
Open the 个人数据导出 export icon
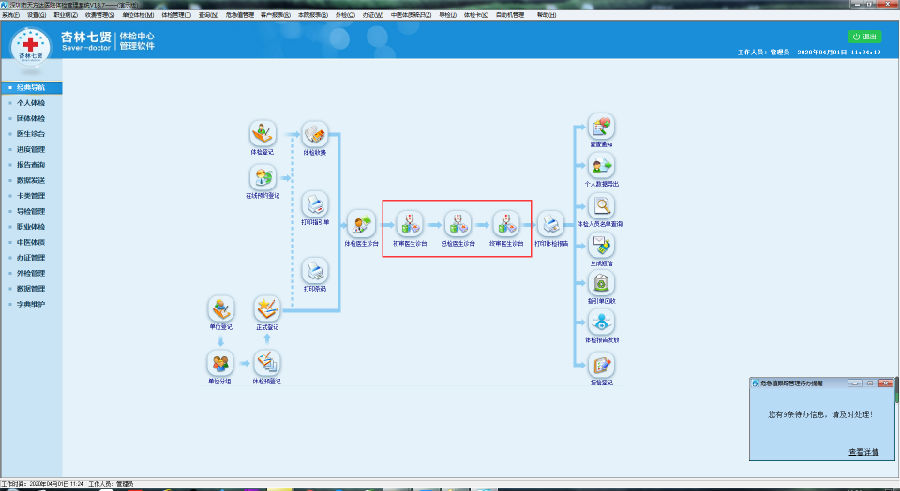click(x=601, y=166)
